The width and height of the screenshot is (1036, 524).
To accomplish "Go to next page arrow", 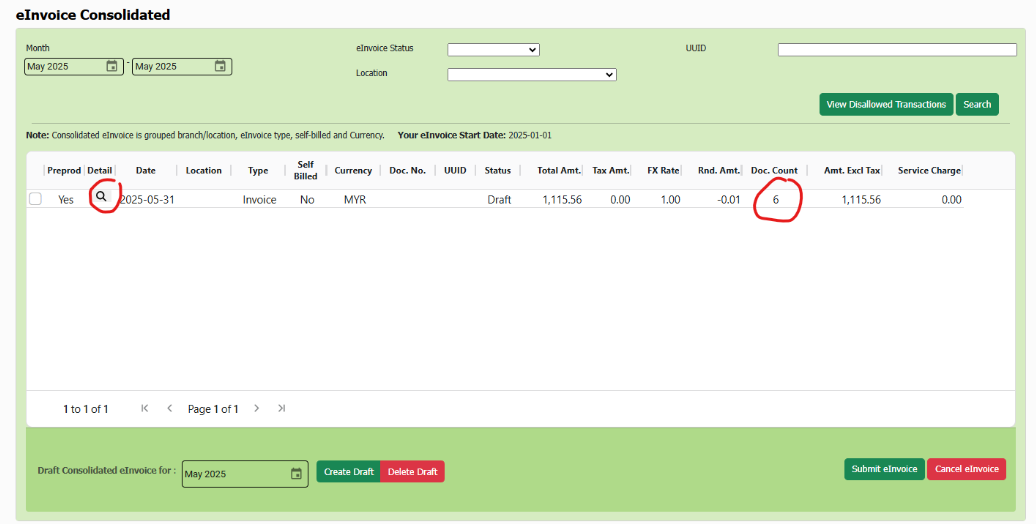I will pos(257,409).
